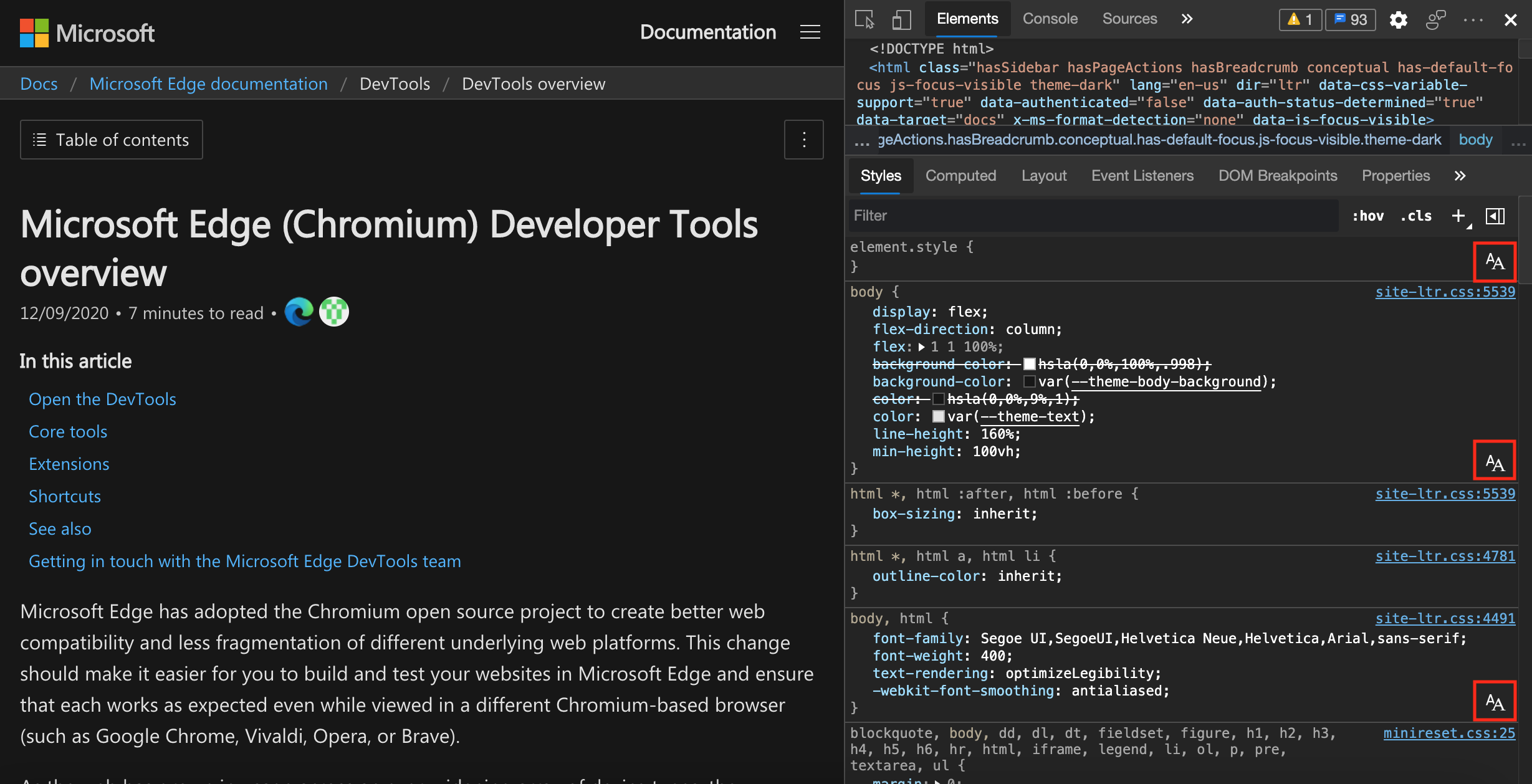Click the Elements panel icon in DevTools
Viewport: 1532px width, 784px height.
(966, 18)
